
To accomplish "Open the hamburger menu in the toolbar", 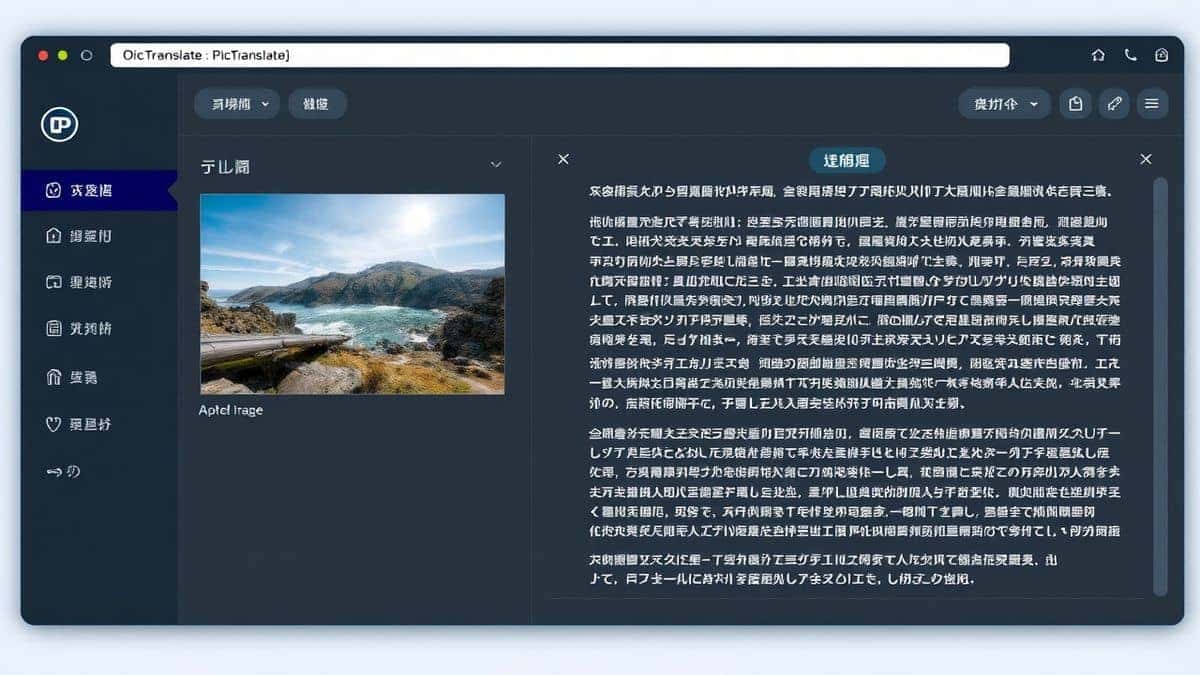I will 1152,103.
